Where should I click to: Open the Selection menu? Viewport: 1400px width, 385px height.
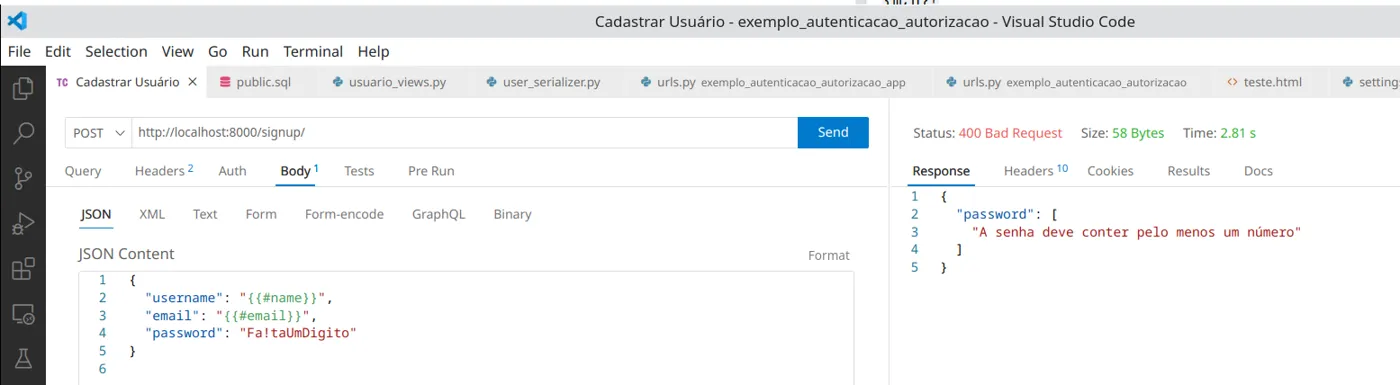[116, 51]
